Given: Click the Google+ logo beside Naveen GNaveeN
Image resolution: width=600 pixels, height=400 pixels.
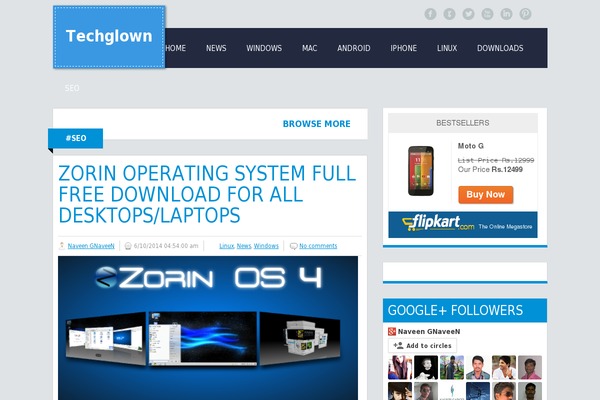Looking at the screenshot, I should coord(392,331).
